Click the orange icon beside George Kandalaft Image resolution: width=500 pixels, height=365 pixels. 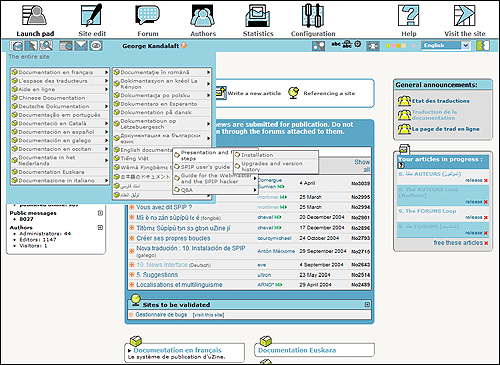tap(184, 45)
